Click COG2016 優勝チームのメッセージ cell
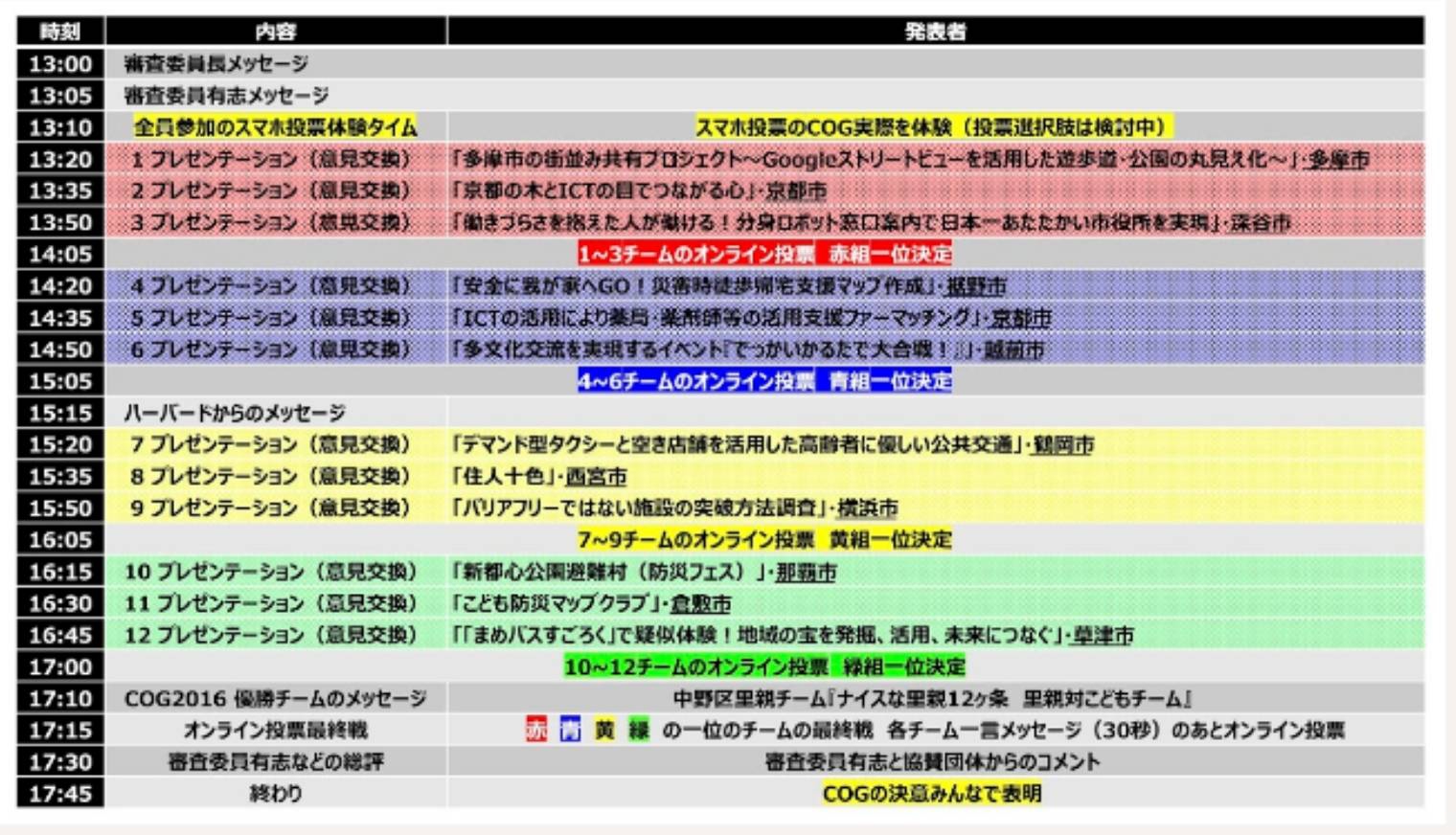The image size is (1456, 835). click(x=276, y=698)
